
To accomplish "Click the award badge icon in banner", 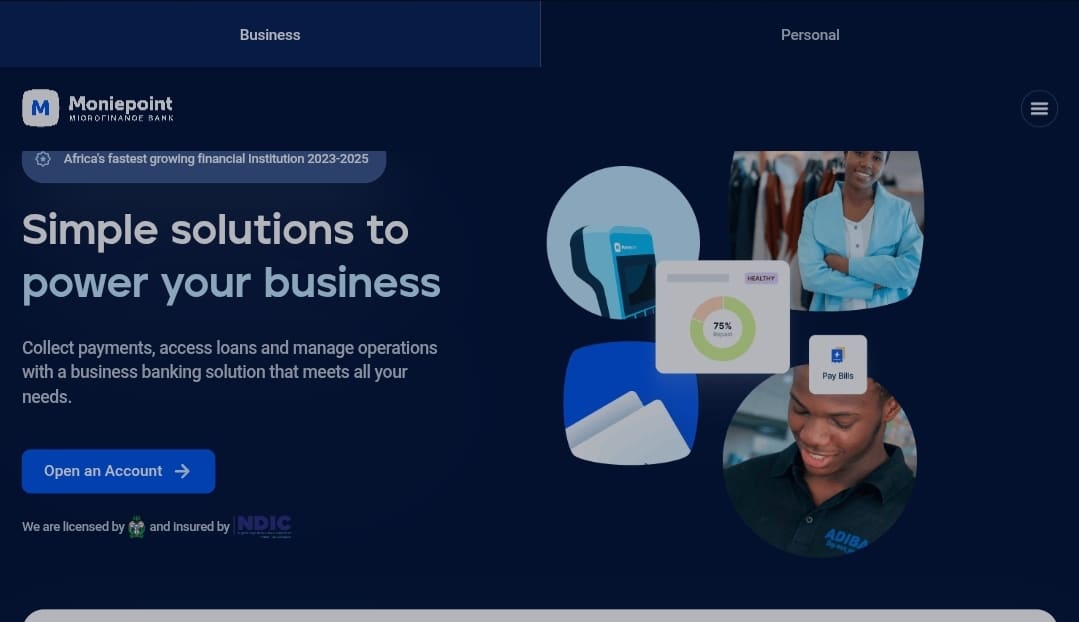I will click(43, 159).
